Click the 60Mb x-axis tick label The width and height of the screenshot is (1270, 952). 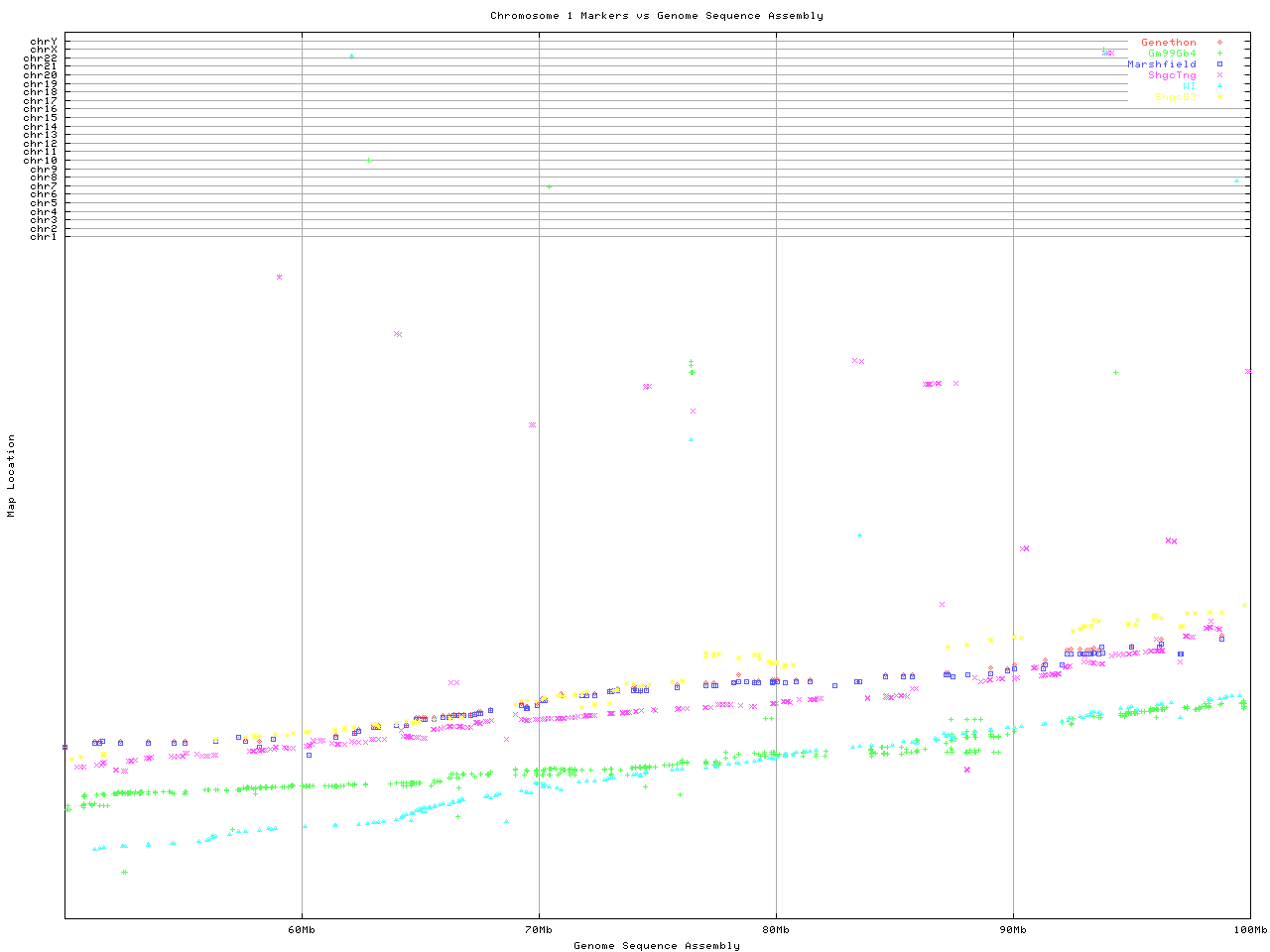tap(302, 930)
